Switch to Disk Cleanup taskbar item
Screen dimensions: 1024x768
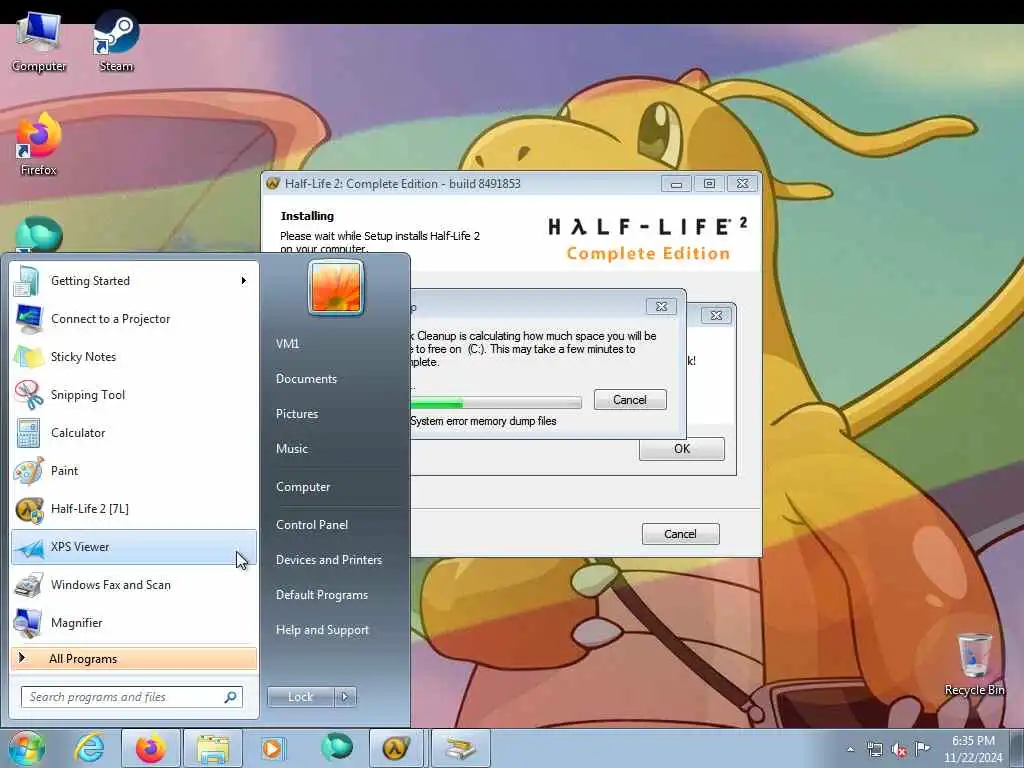[x=460, y=748]
